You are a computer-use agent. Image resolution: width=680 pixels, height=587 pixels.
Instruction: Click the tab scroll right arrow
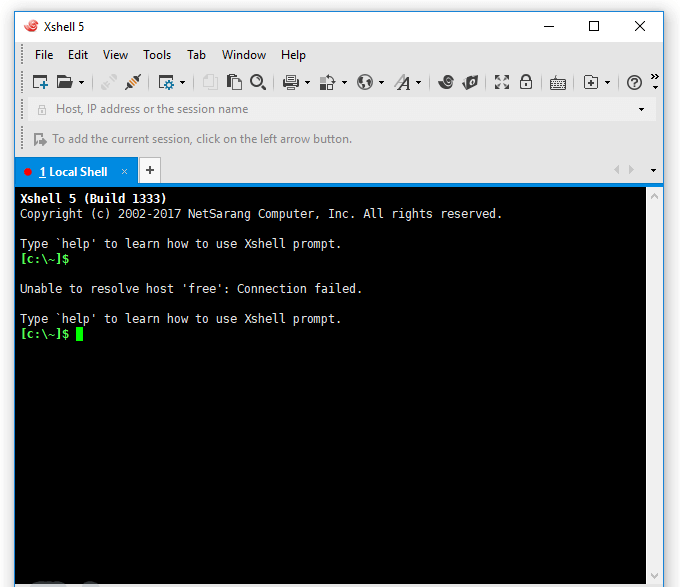[x=631, y=170]
